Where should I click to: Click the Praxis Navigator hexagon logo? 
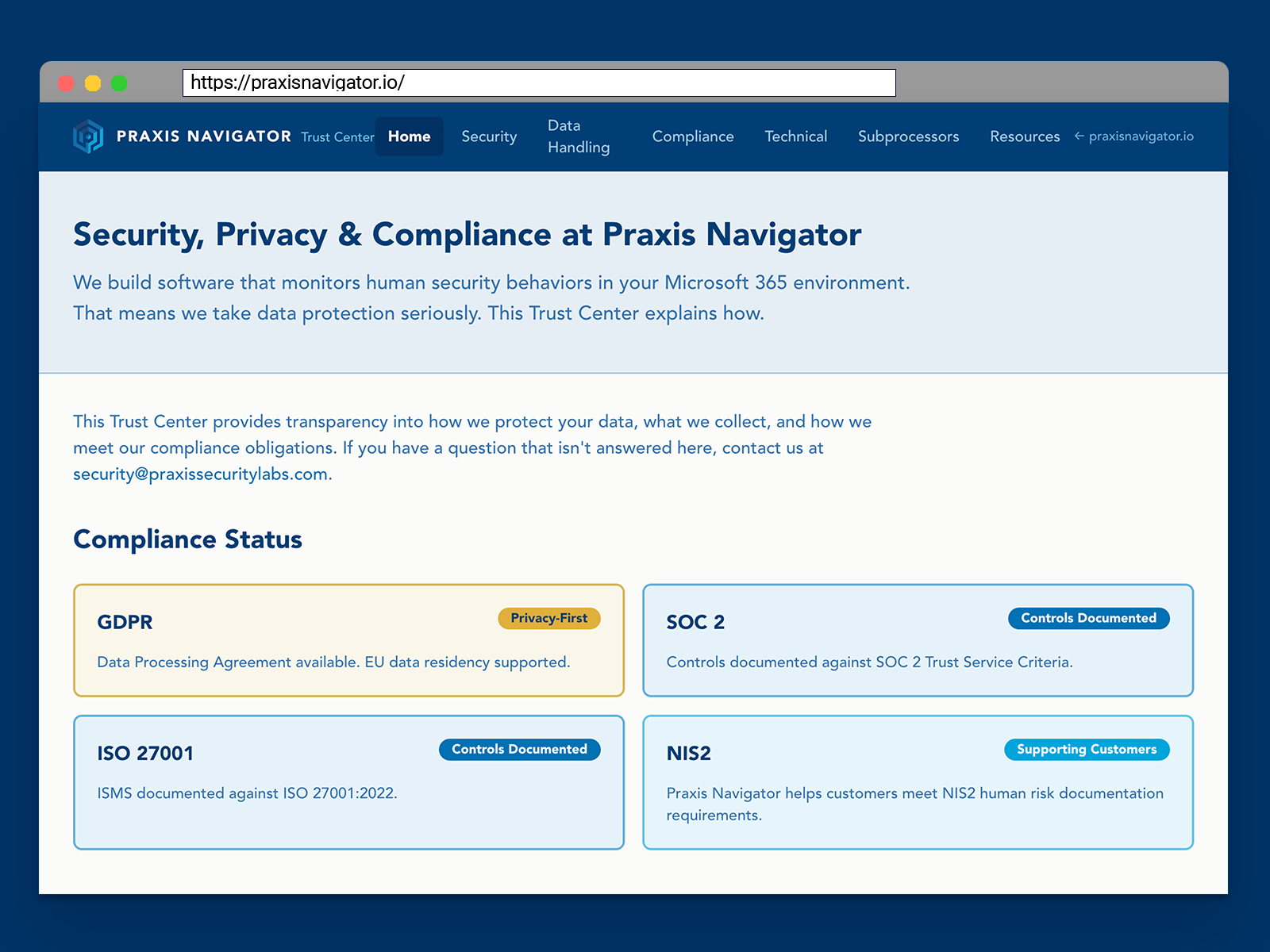pos(88,136)
